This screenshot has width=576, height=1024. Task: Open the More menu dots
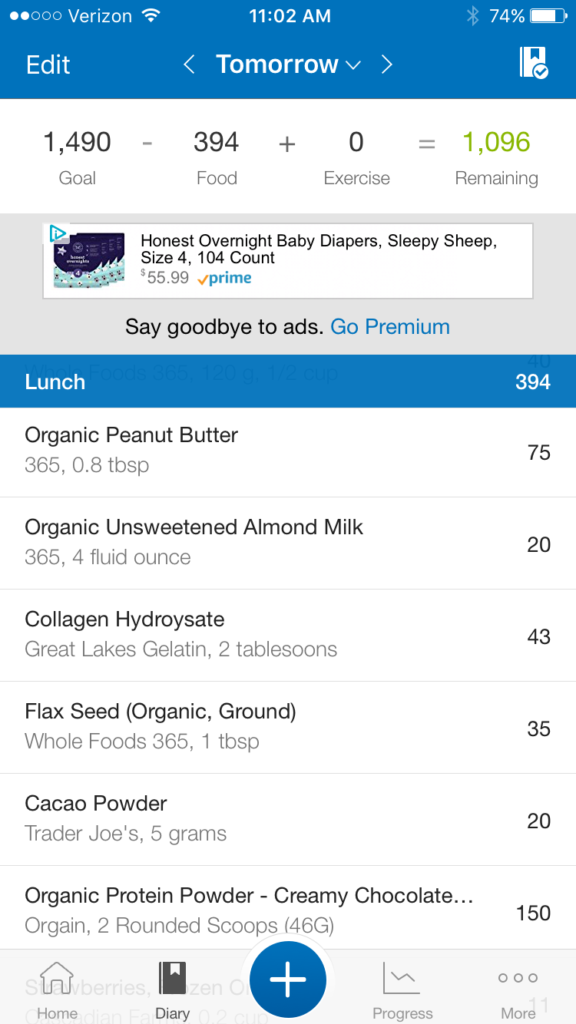(518, 990)
